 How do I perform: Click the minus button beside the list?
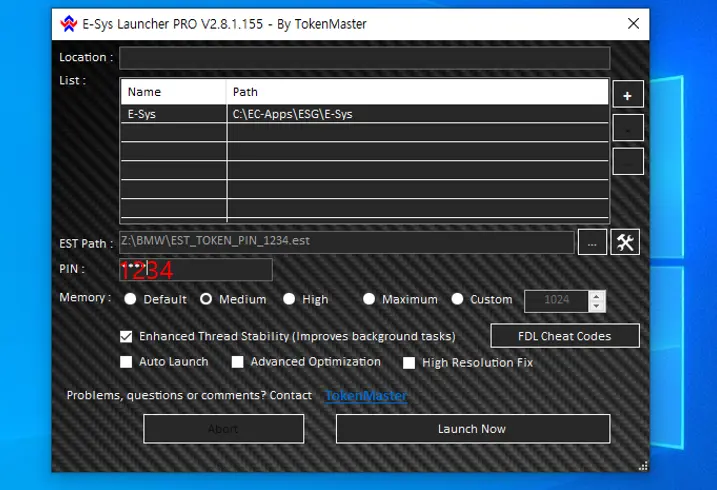click(627, 129)
